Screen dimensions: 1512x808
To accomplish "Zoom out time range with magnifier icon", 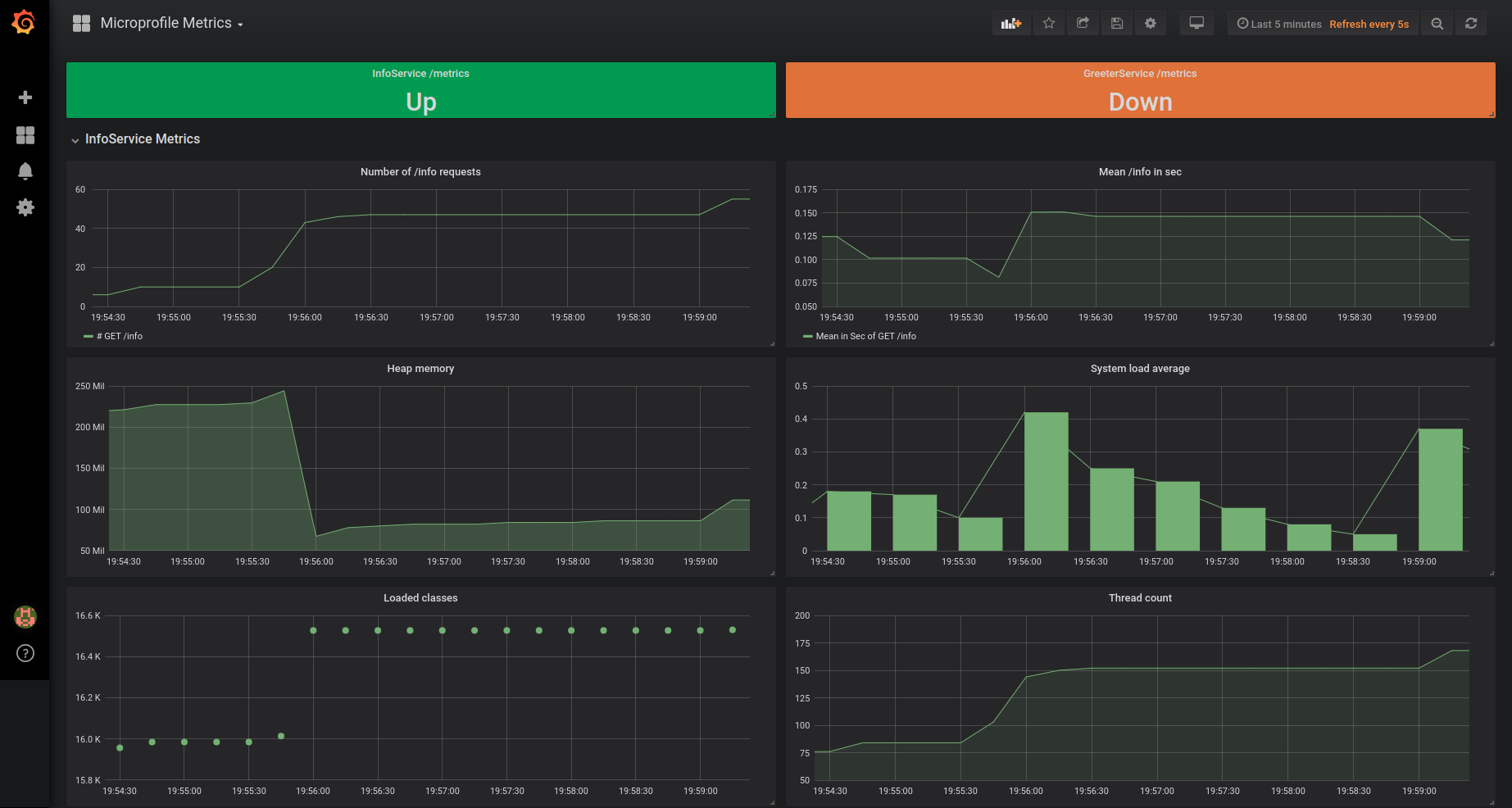I will (1437, 24).
